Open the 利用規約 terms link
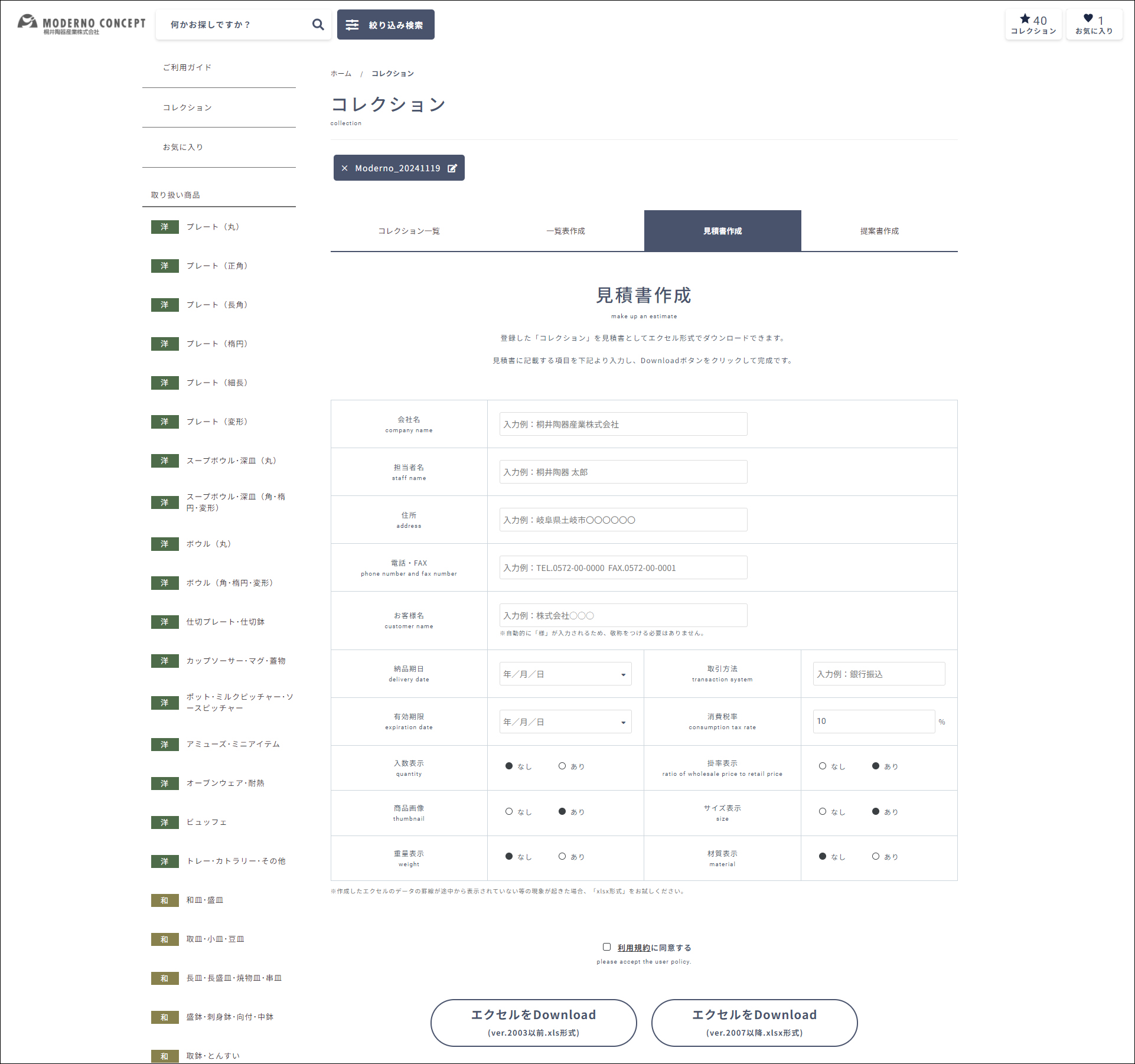1135x1064 pixels. click(x=634, y=948)
